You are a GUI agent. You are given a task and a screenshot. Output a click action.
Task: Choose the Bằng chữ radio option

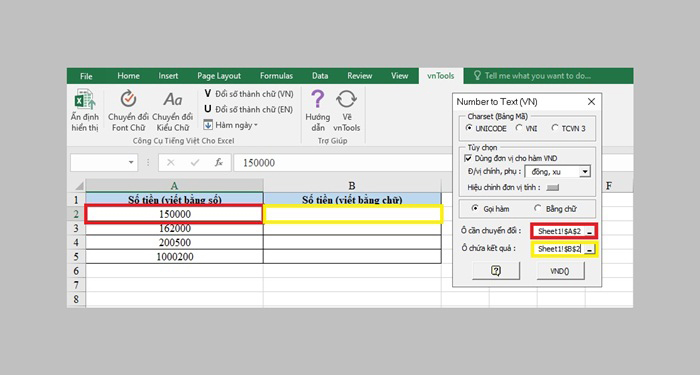tap(538, 208)
